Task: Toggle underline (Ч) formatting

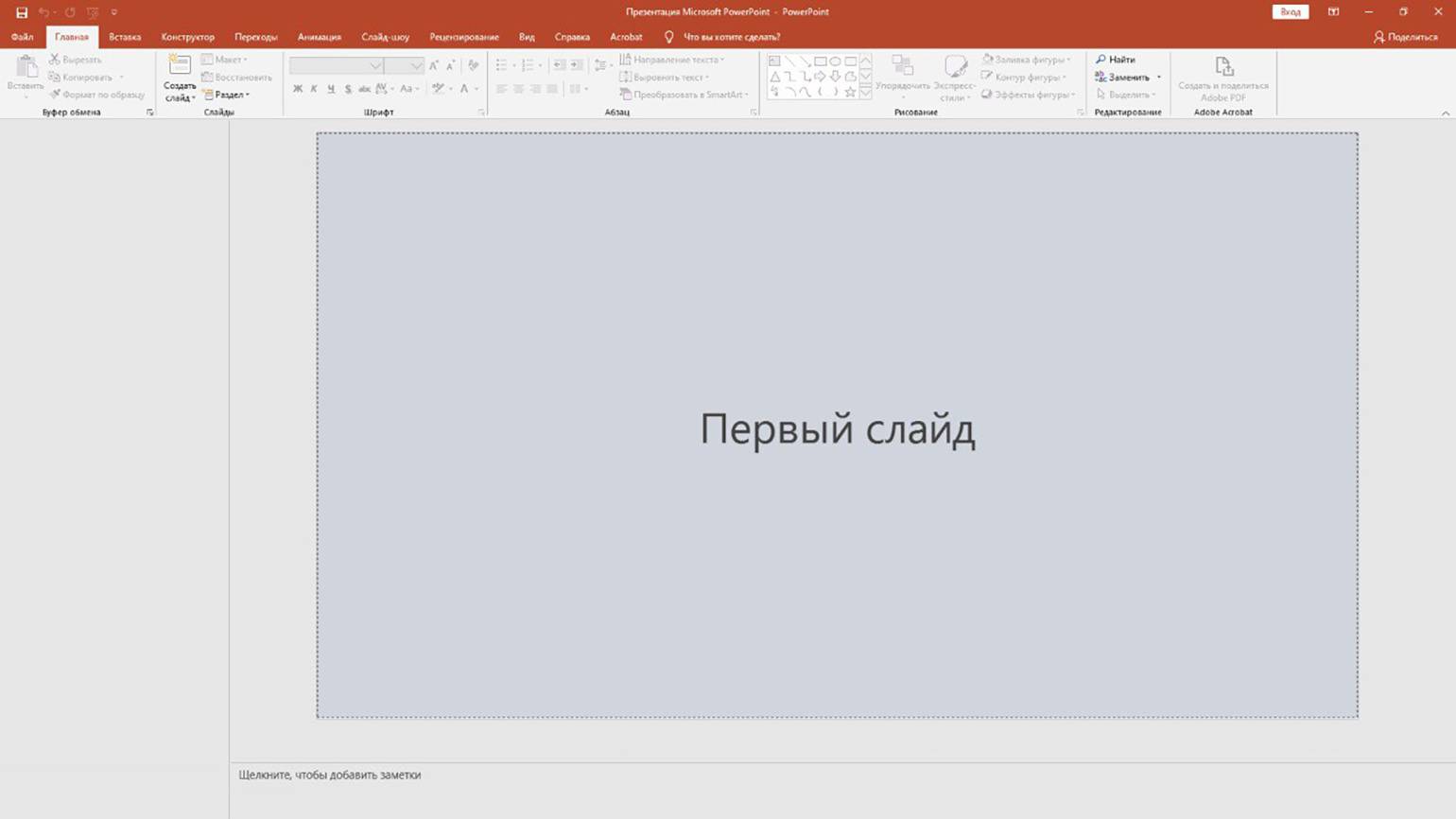Action: (331, 89)
